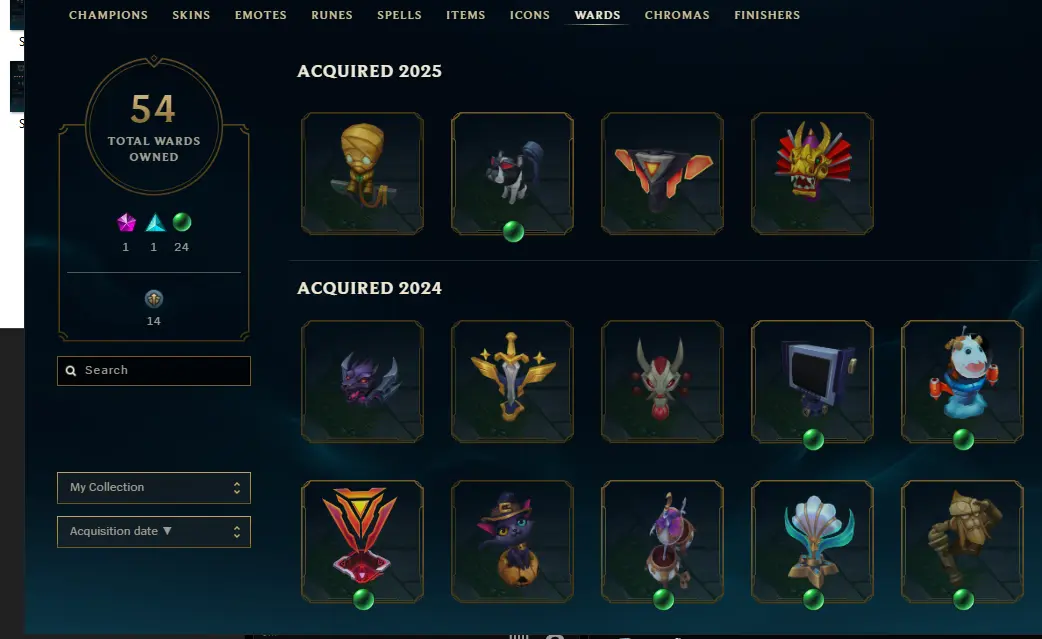Open the Finishers tab

(767, 15)
